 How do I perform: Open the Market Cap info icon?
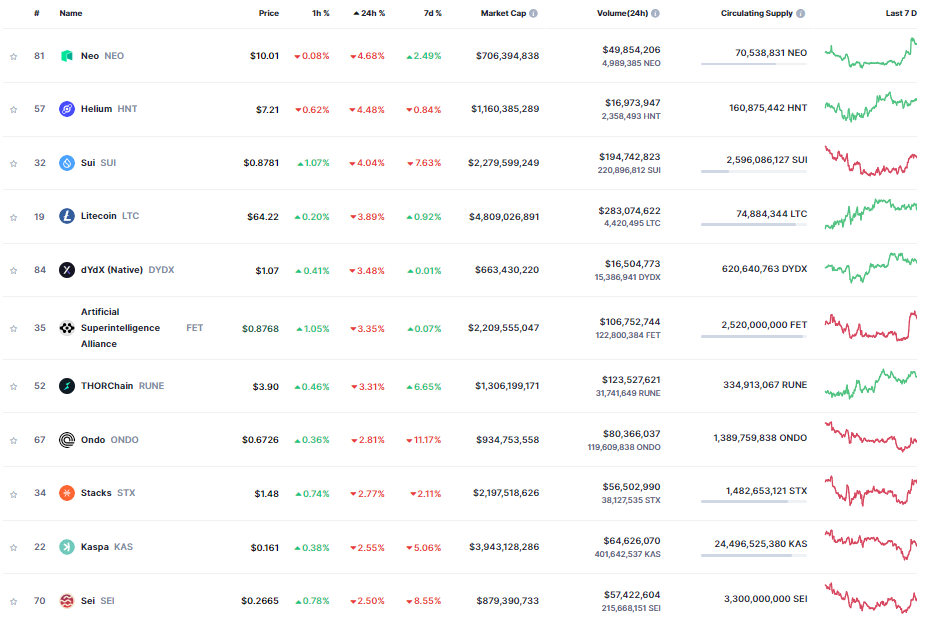(x=533, y=13)
